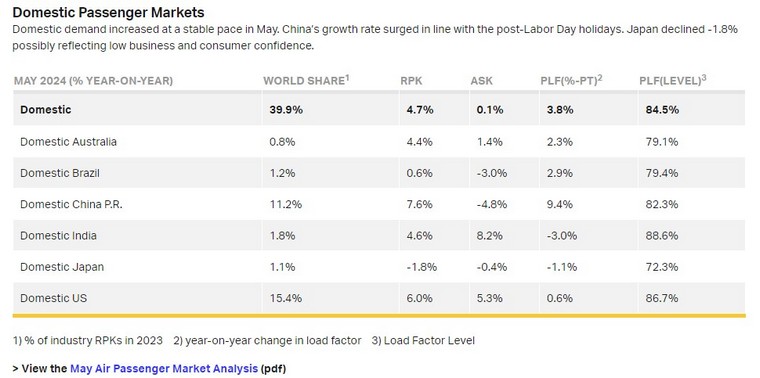
Task: Click the WORLD SHARE column header
Action: (306, 80)
